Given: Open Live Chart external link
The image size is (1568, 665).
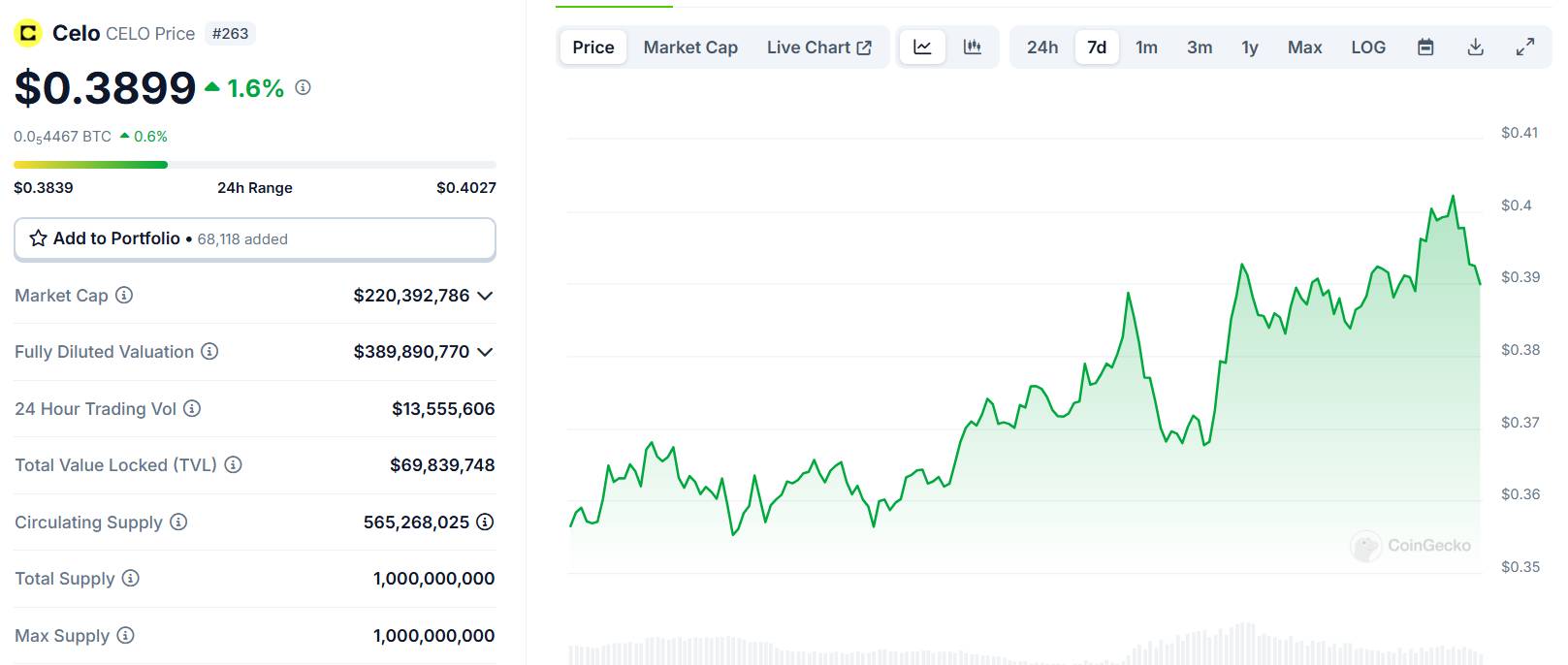Looking at the screenshot, I should 818,47.
